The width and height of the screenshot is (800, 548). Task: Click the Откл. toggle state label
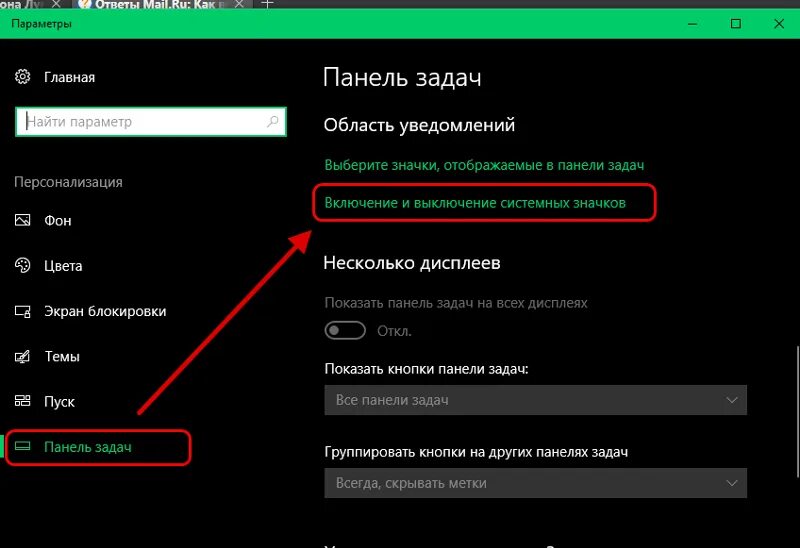tap(394, 331)
